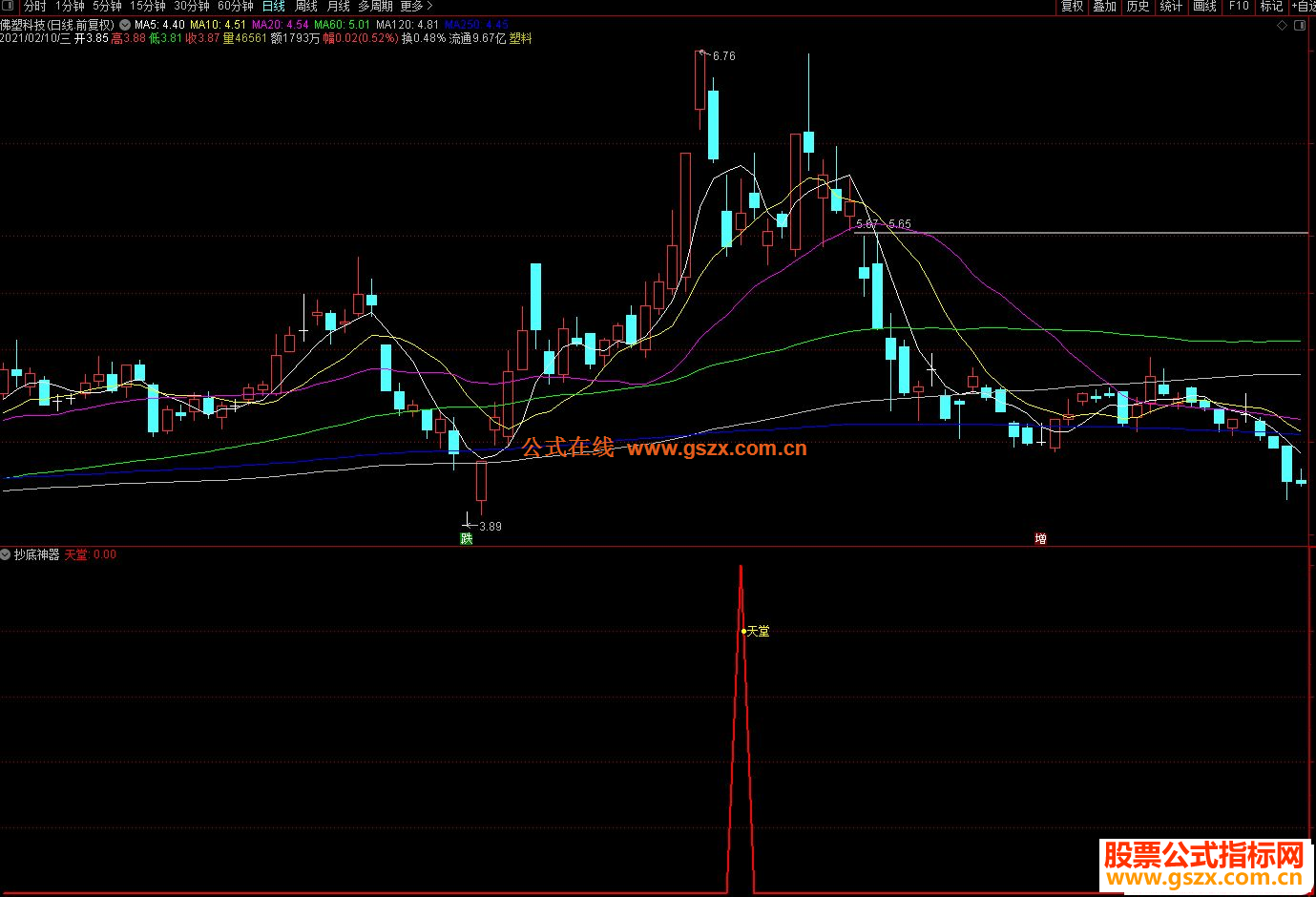
Task: Add stock via +自选 button
Action: pyautogui.click(x=1303, y=6)
